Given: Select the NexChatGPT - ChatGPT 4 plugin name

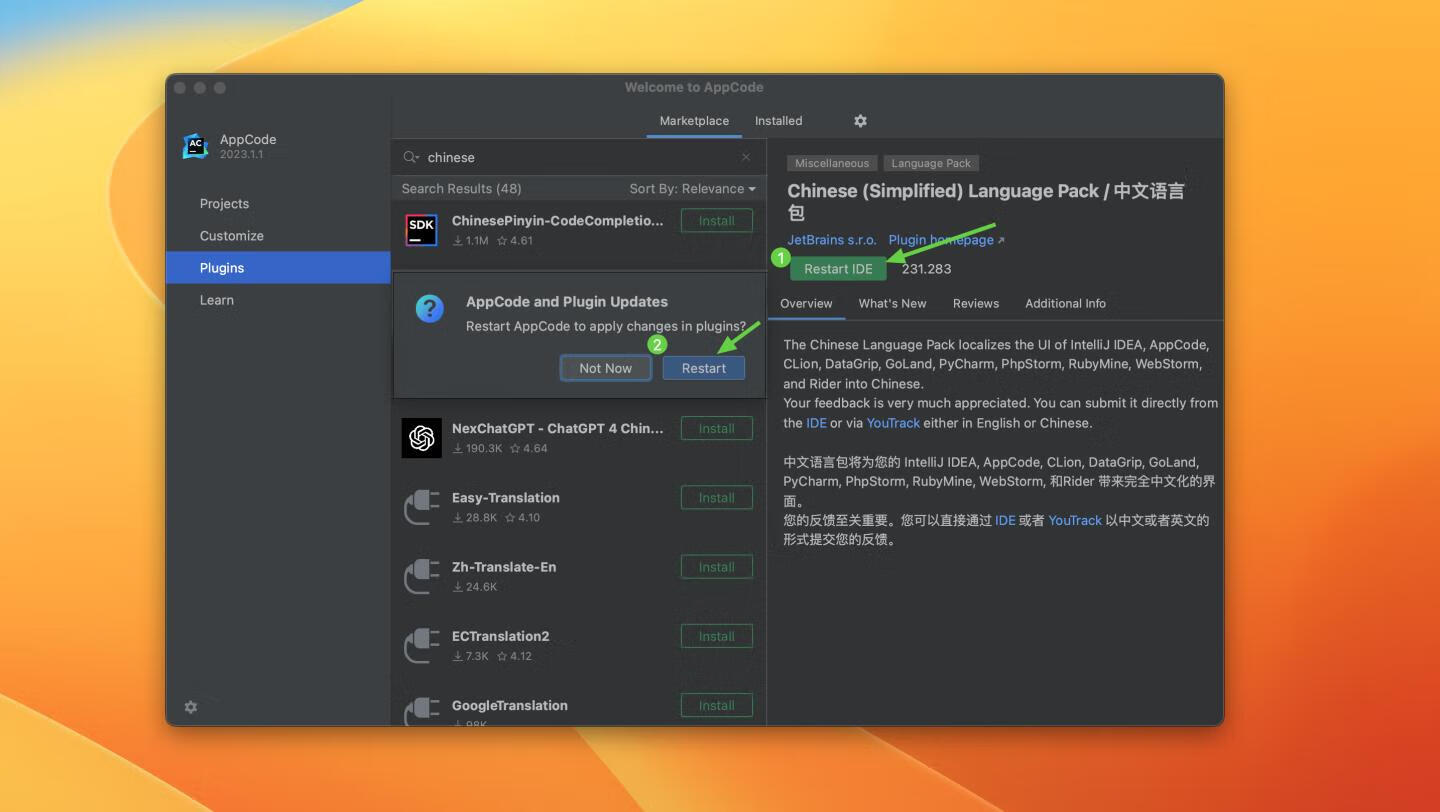Looking at the screenshot, I should pos(557,428).
